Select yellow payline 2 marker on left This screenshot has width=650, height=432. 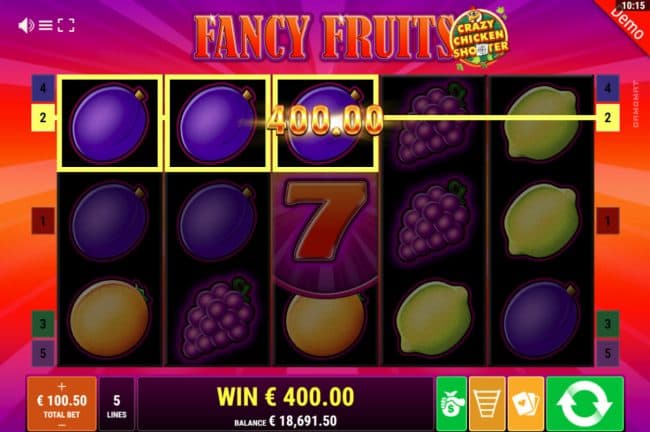tap(43, 118)
